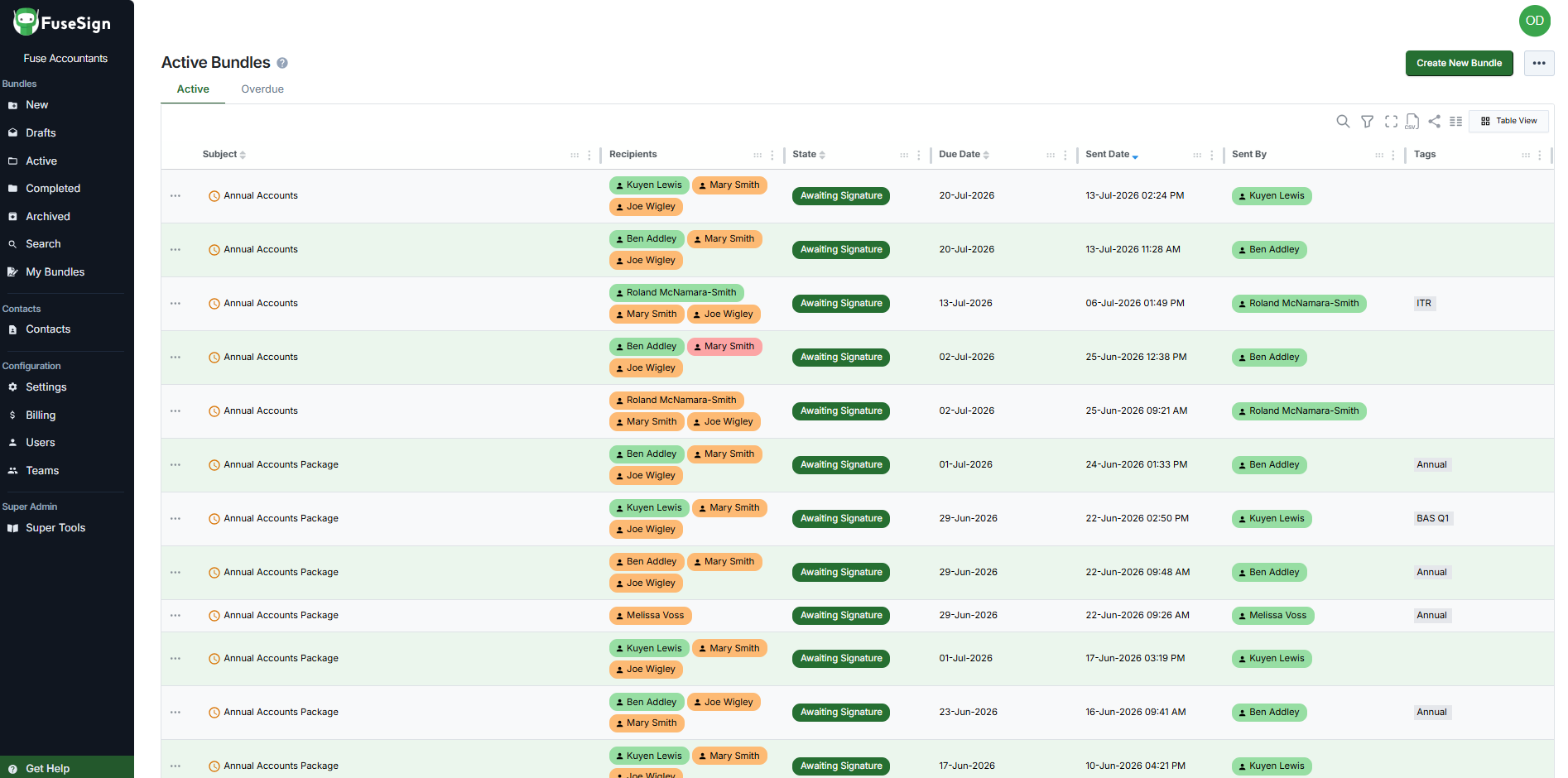Switch to the Overdue tab
1568x778 pixels.
[x=262, y=89]
